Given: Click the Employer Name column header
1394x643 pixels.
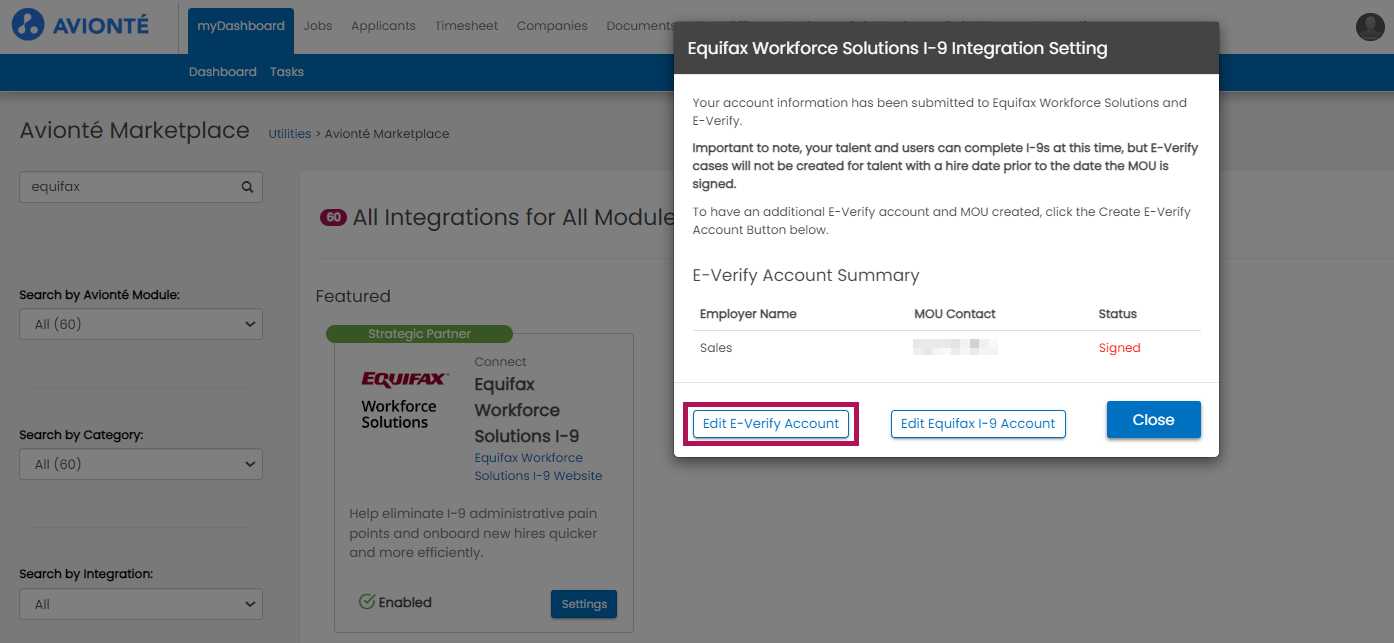Looking at the screenshot, I should (748, 314).
